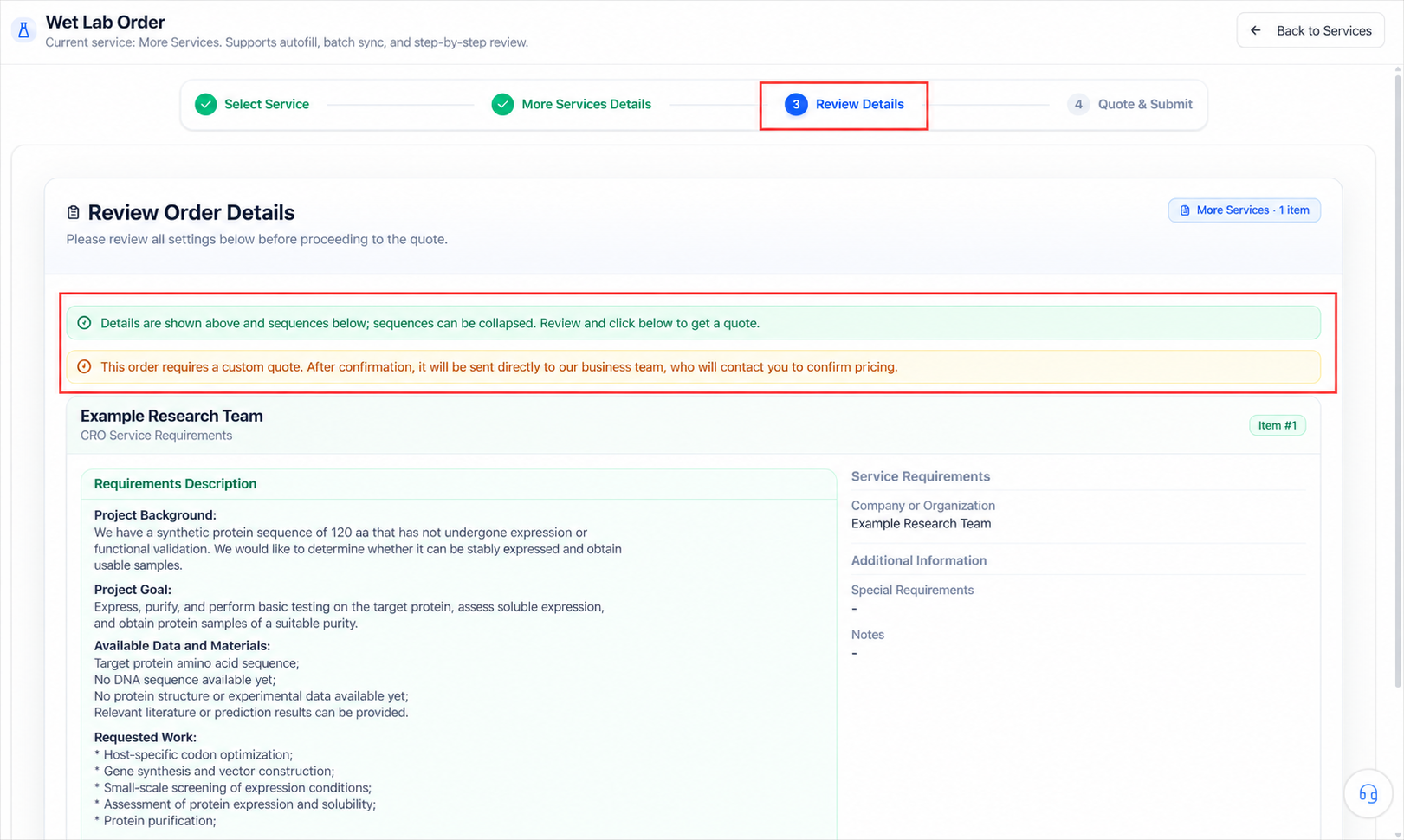Click the Company or Organization label
Screen dimensions: 1404x840
click(x=922, y=506)
